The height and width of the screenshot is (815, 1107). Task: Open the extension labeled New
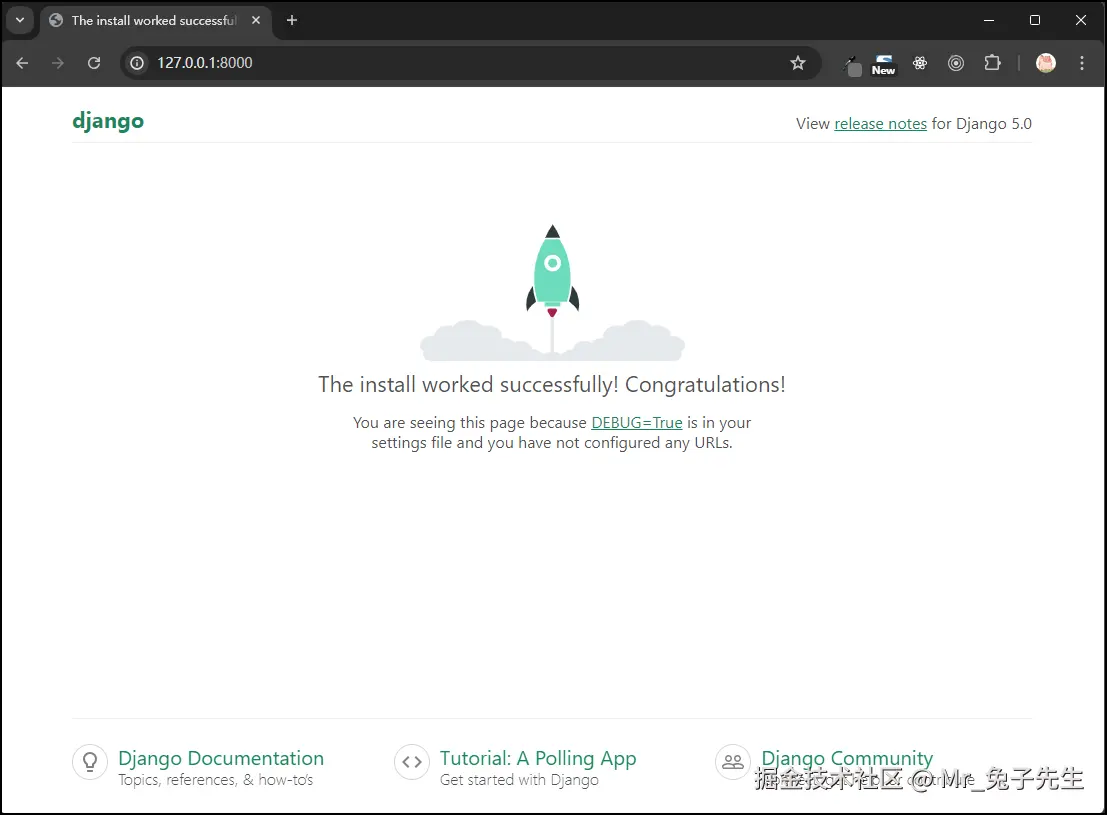tap(883, 64)
